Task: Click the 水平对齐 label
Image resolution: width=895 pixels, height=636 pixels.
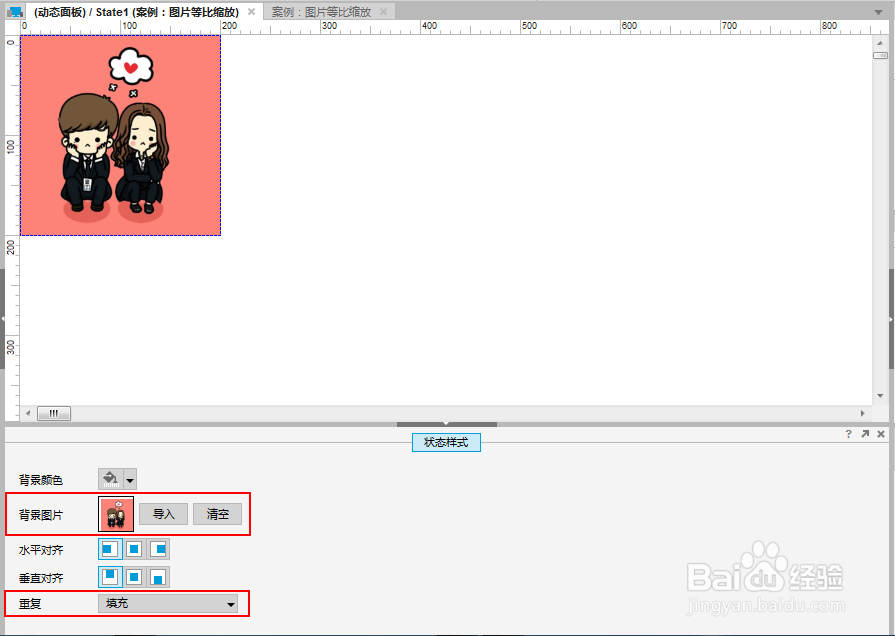Action: 41,550
